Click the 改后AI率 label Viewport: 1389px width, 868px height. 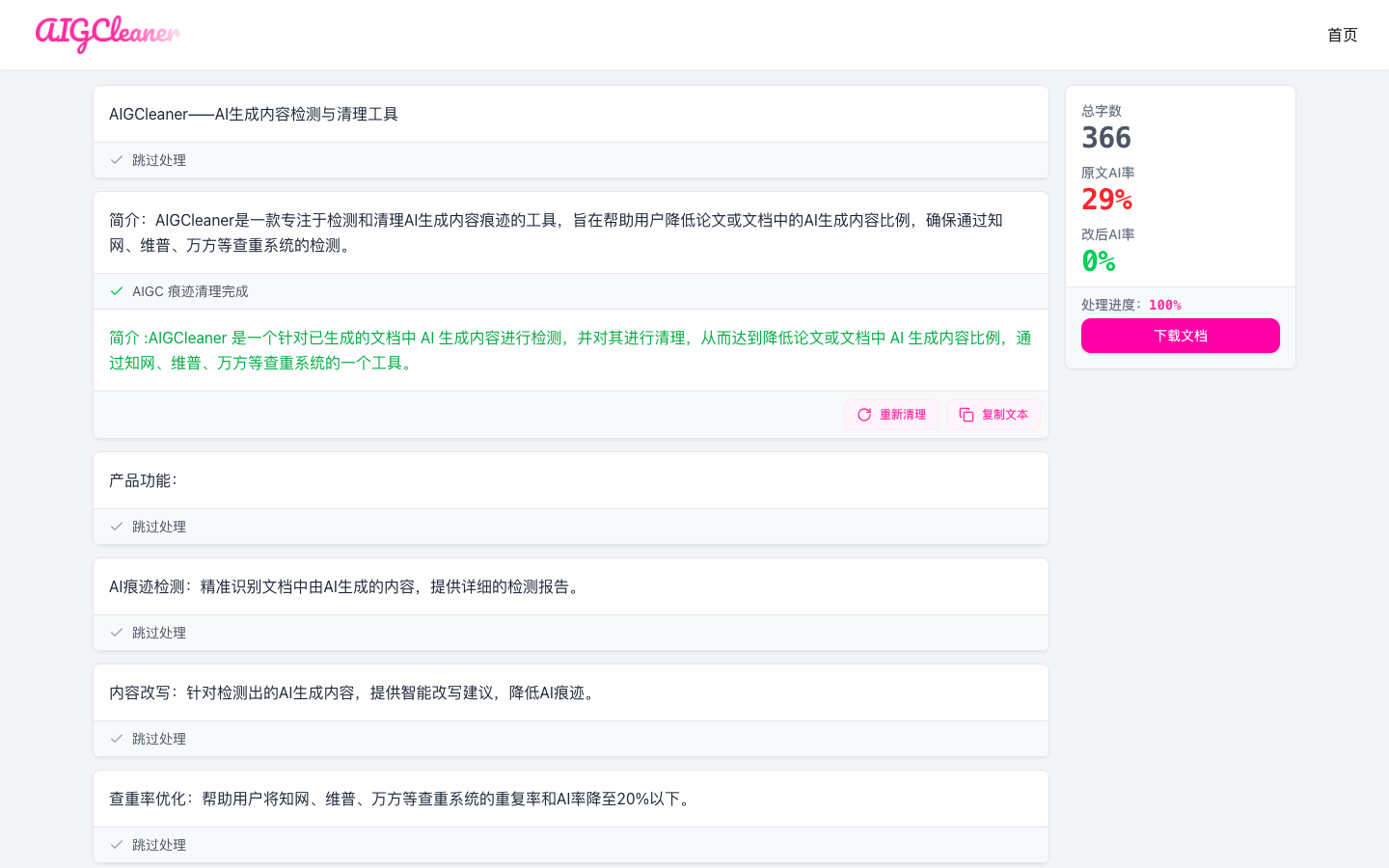coord(1108,234)
